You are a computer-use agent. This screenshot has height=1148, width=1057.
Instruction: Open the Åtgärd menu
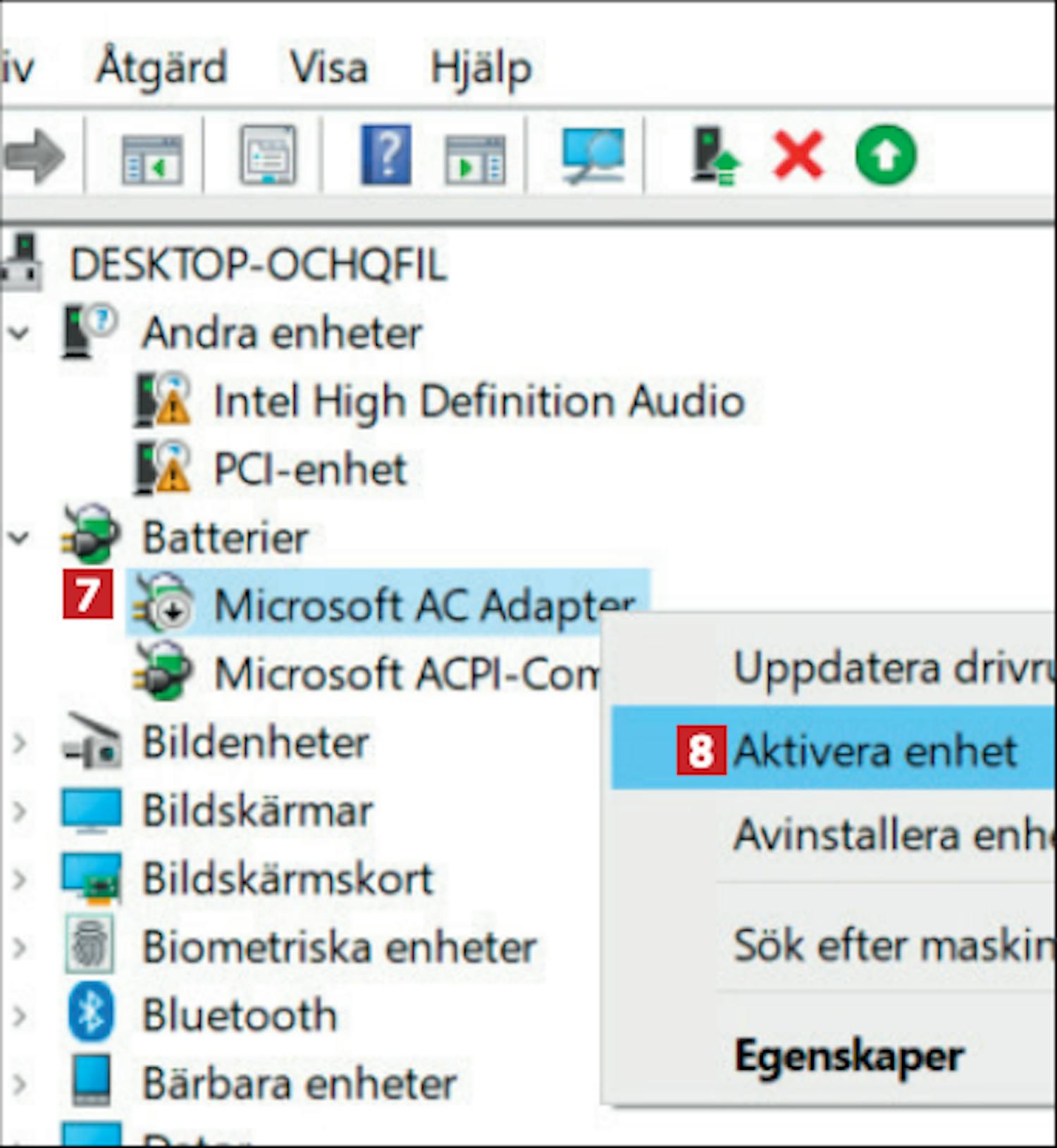(x=161, y=68)
